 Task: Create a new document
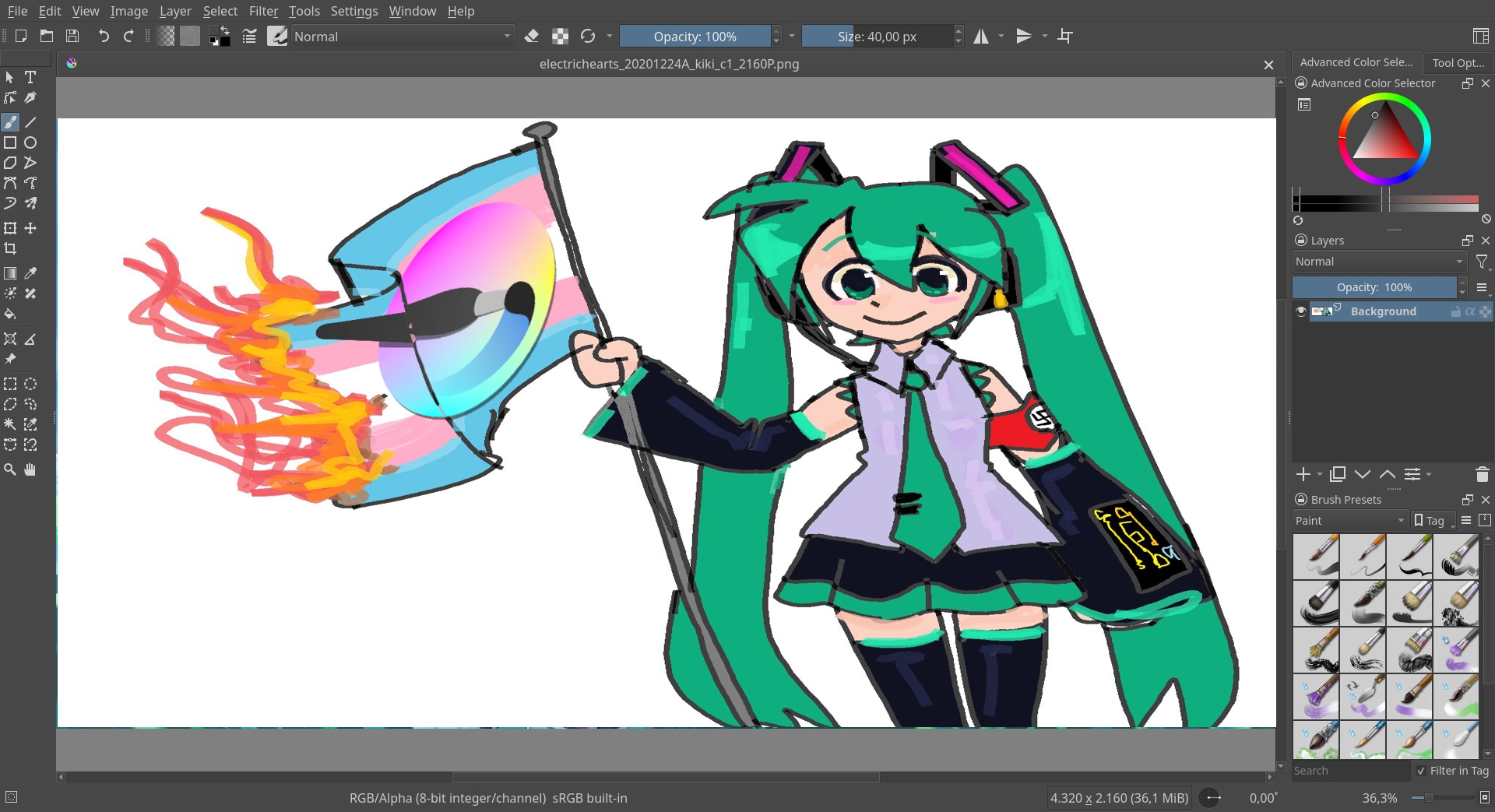click(x=21, y=36)
